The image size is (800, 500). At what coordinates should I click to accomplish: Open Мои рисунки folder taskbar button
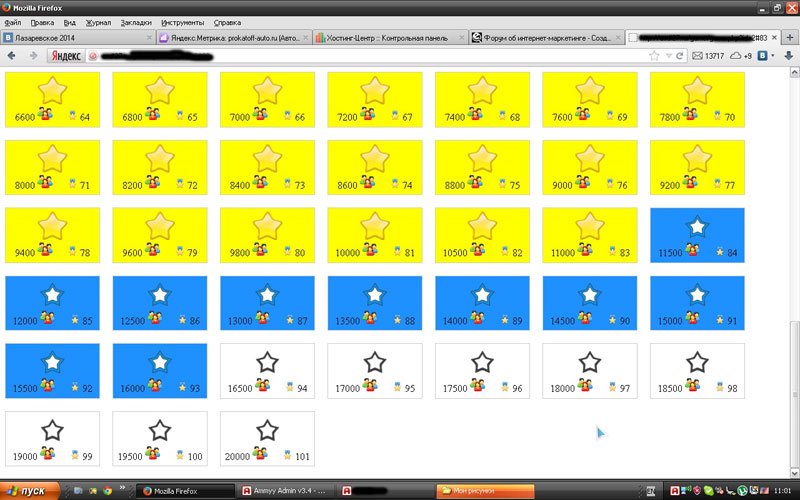pos(486,491)
